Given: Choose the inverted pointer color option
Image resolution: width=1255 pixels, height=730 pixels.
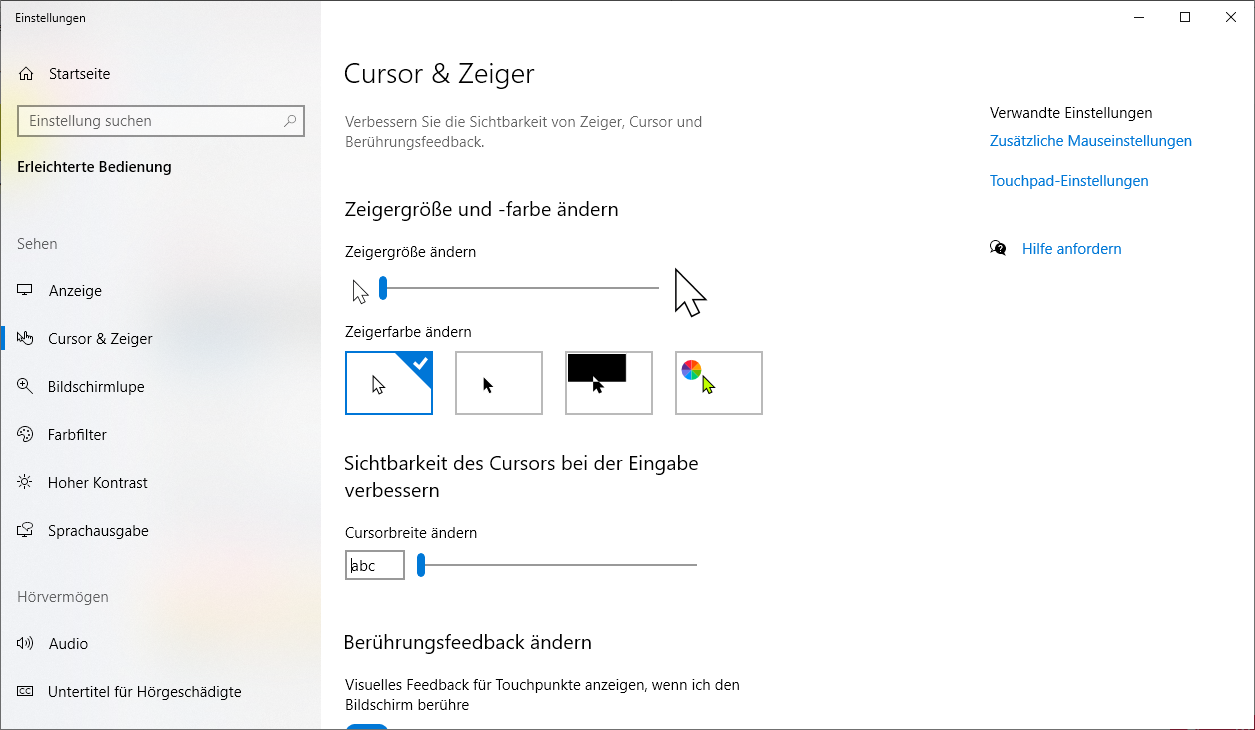Looking at the screenshot, I should tap(609, 383).
